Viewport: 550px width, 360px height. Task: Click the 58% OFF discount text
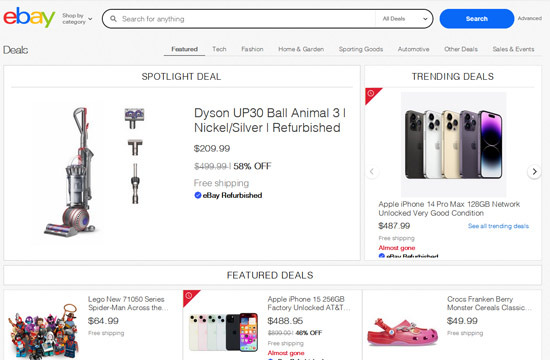pyautogui.click(x=252, y=166)
